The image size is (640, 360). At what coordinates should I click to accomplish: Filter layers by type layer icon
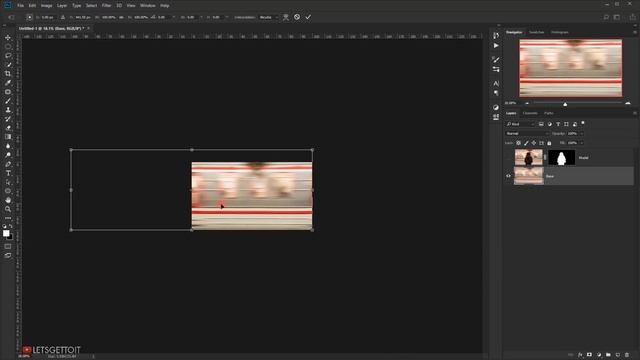pos(558,124)
